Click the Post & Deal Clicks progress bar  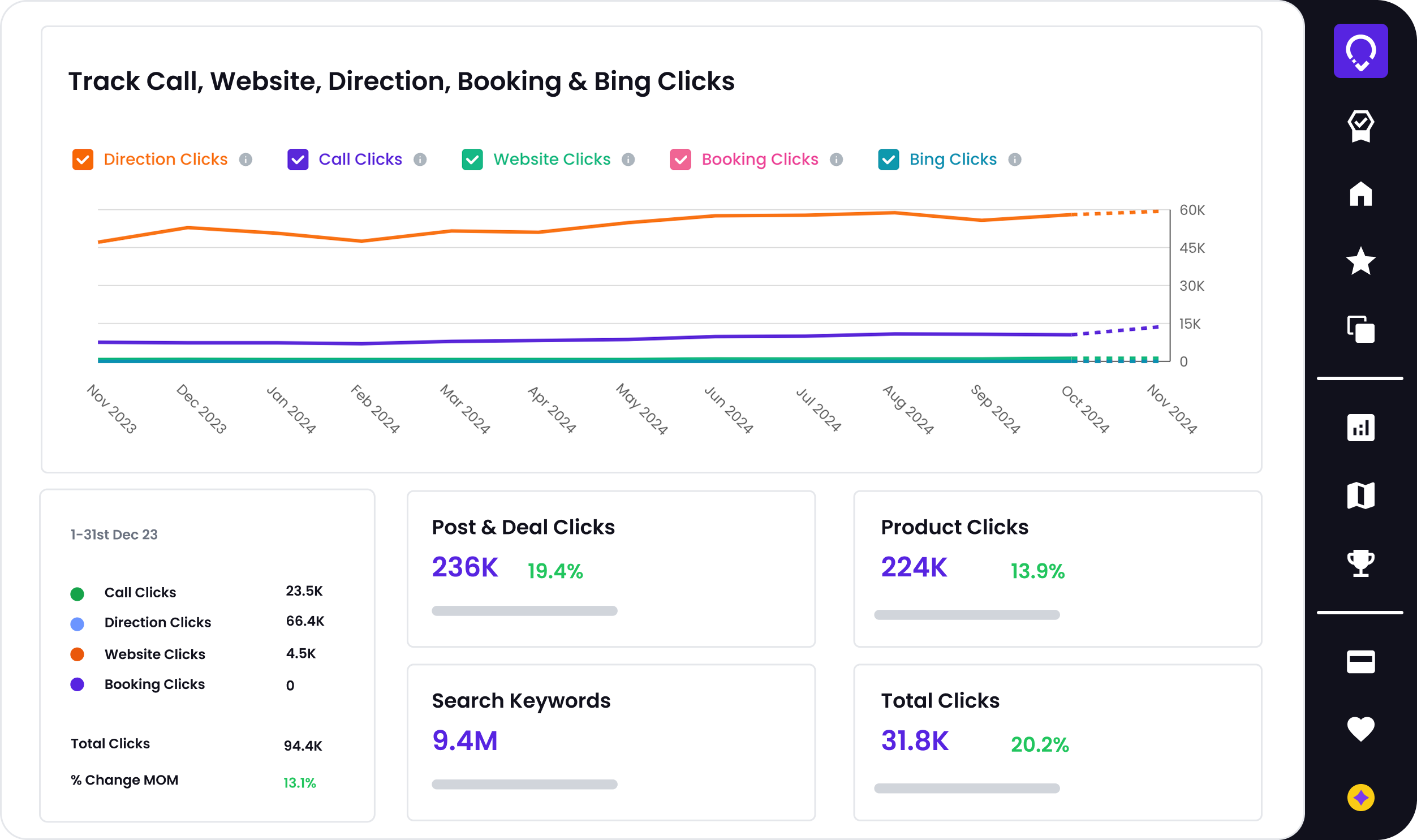click(x=524, y=611)
